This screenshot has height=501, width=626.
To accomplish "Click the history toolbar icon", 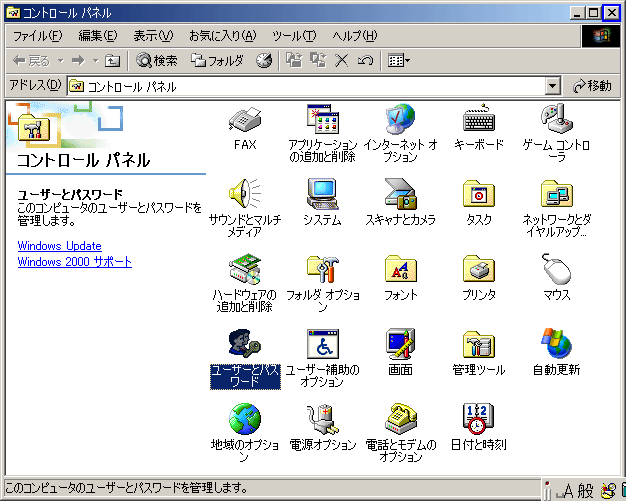I will tap(264, 61).
